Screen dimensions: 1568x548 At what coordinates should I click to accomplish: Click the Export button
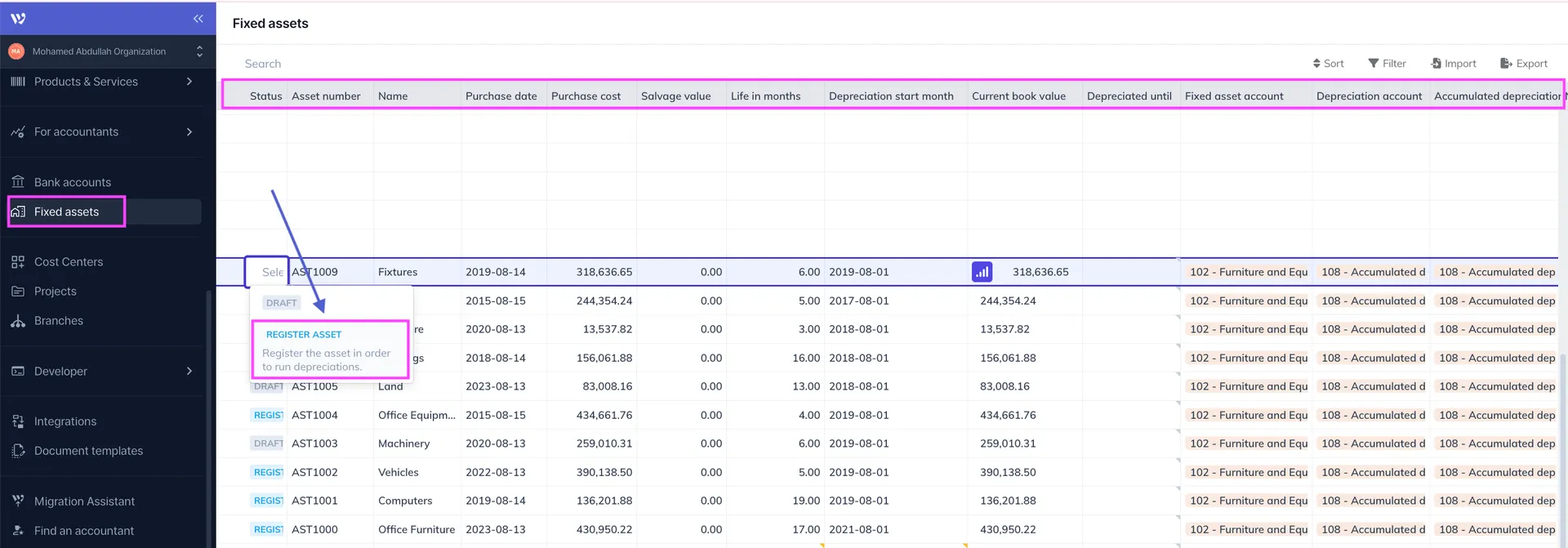coord(1524,64)
